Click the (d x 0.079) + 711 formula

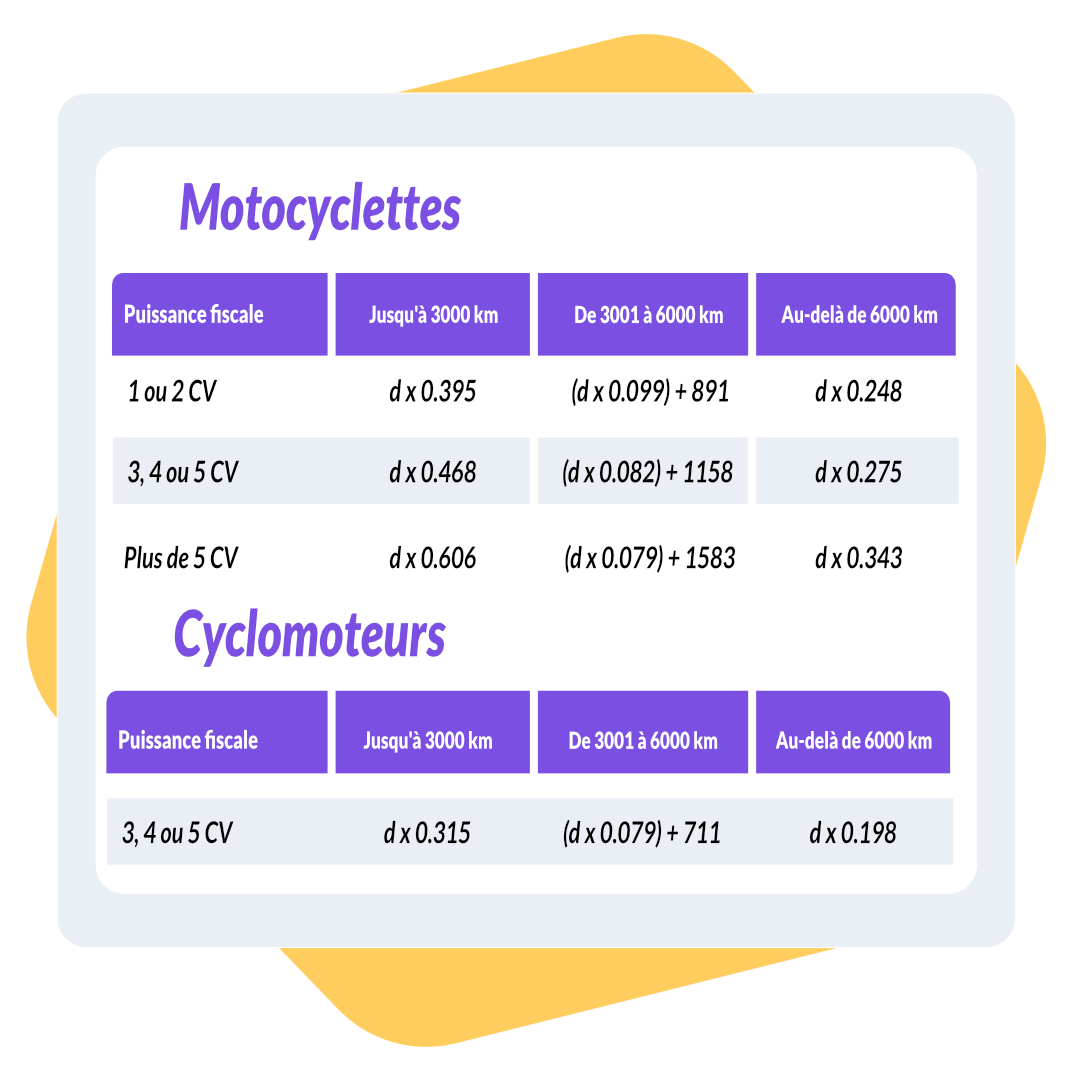click(642, 832)
